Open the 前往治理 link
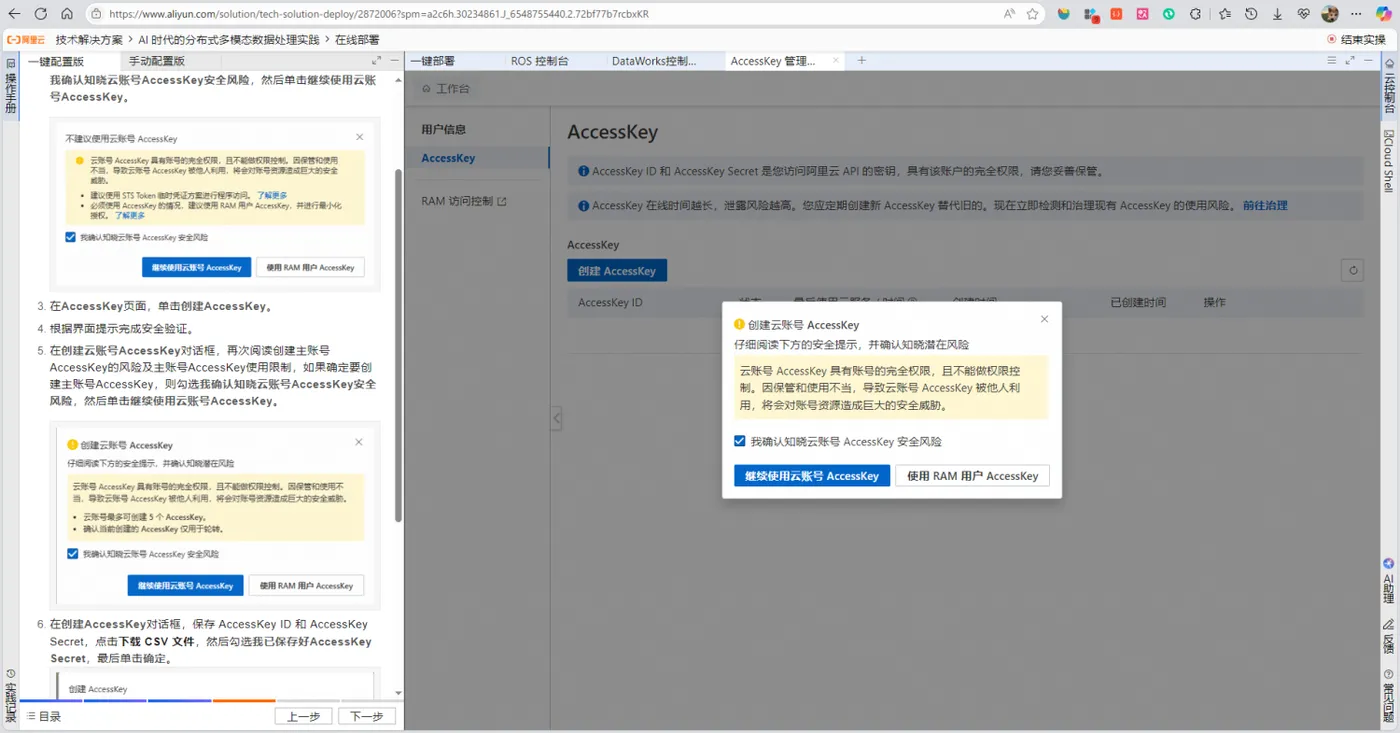 click(x=1265, y=205)
